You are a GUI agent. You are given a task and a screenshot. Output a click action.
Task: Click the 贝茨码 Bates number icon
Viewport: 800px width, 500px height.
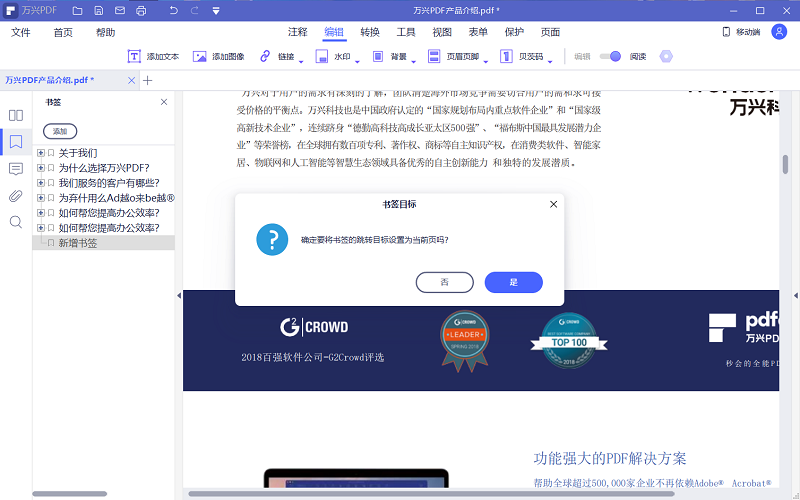coord(506,56)
